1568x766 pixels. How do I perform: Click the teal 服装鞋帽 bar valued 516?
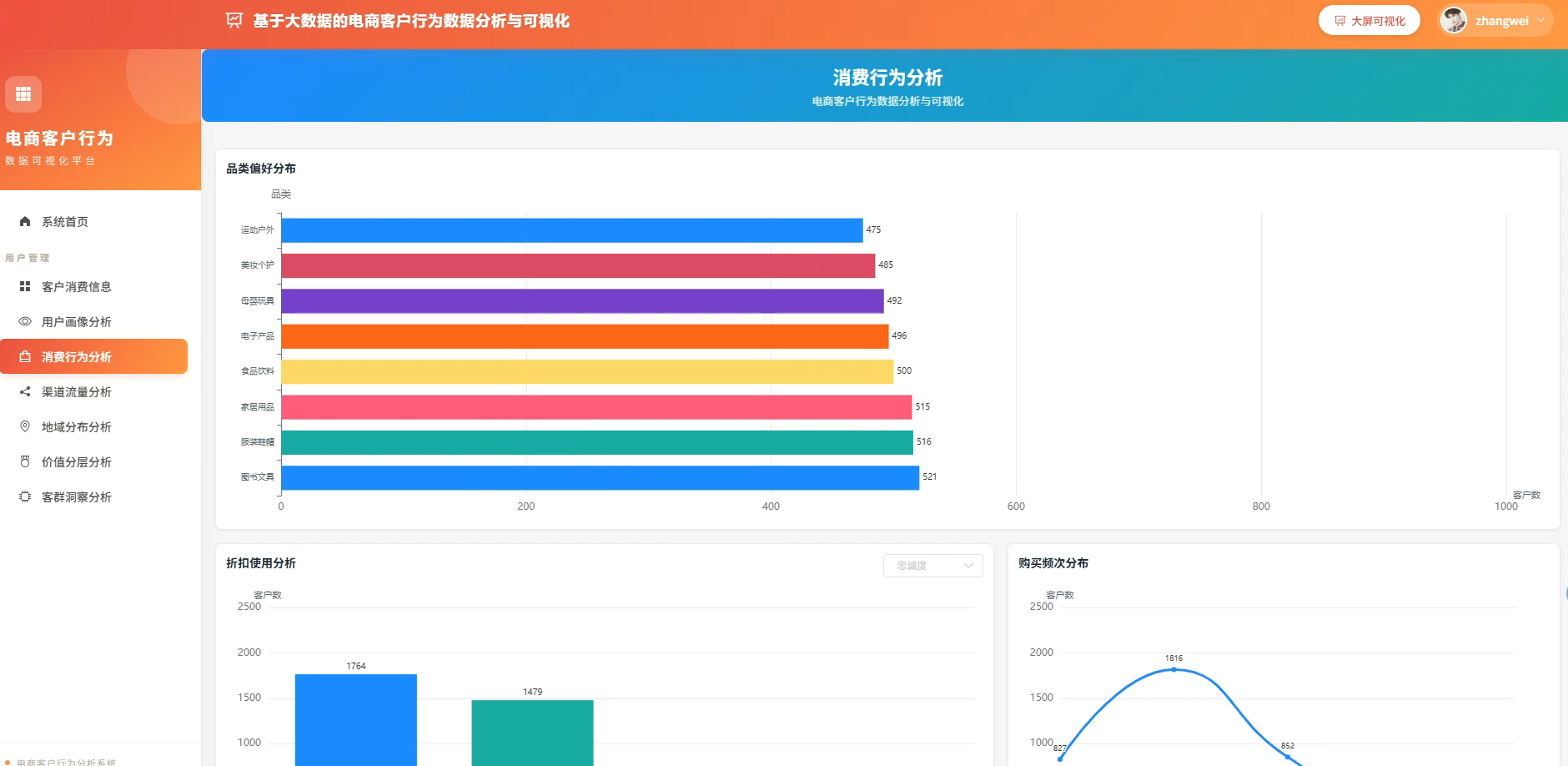[x=597, y=442]
